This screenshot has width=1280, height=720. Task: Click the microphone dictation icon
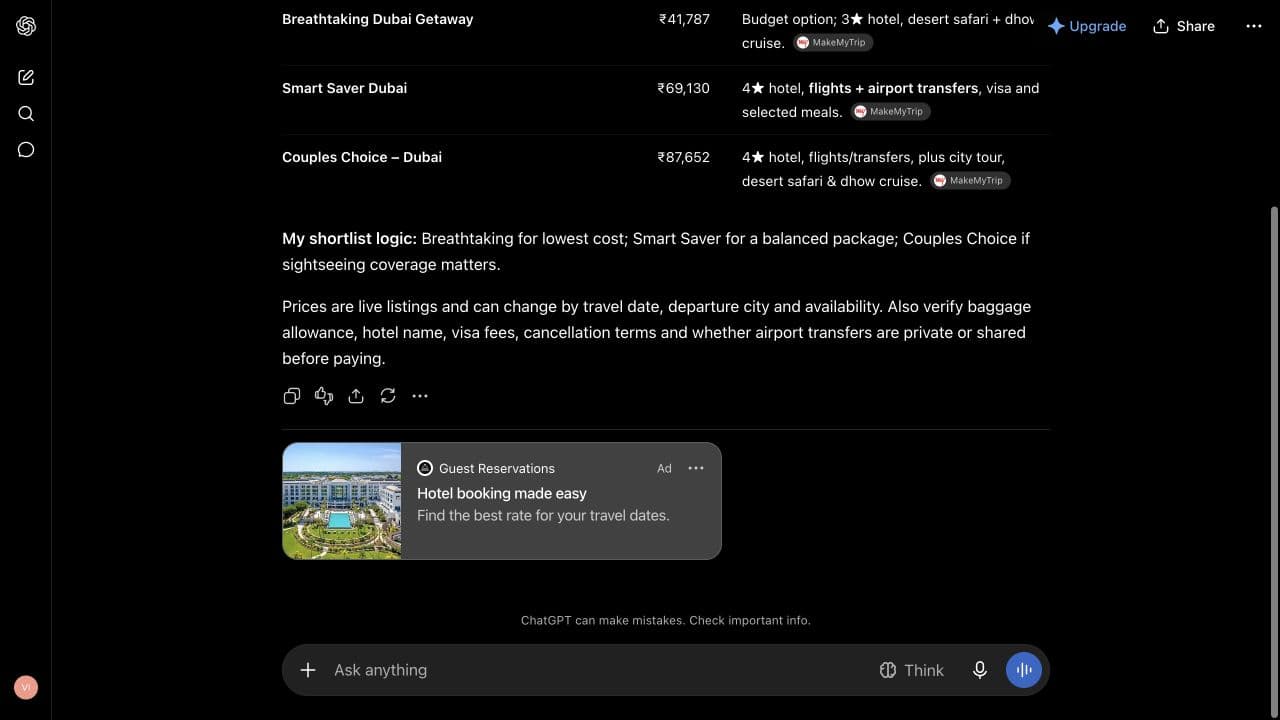[980, 670]
